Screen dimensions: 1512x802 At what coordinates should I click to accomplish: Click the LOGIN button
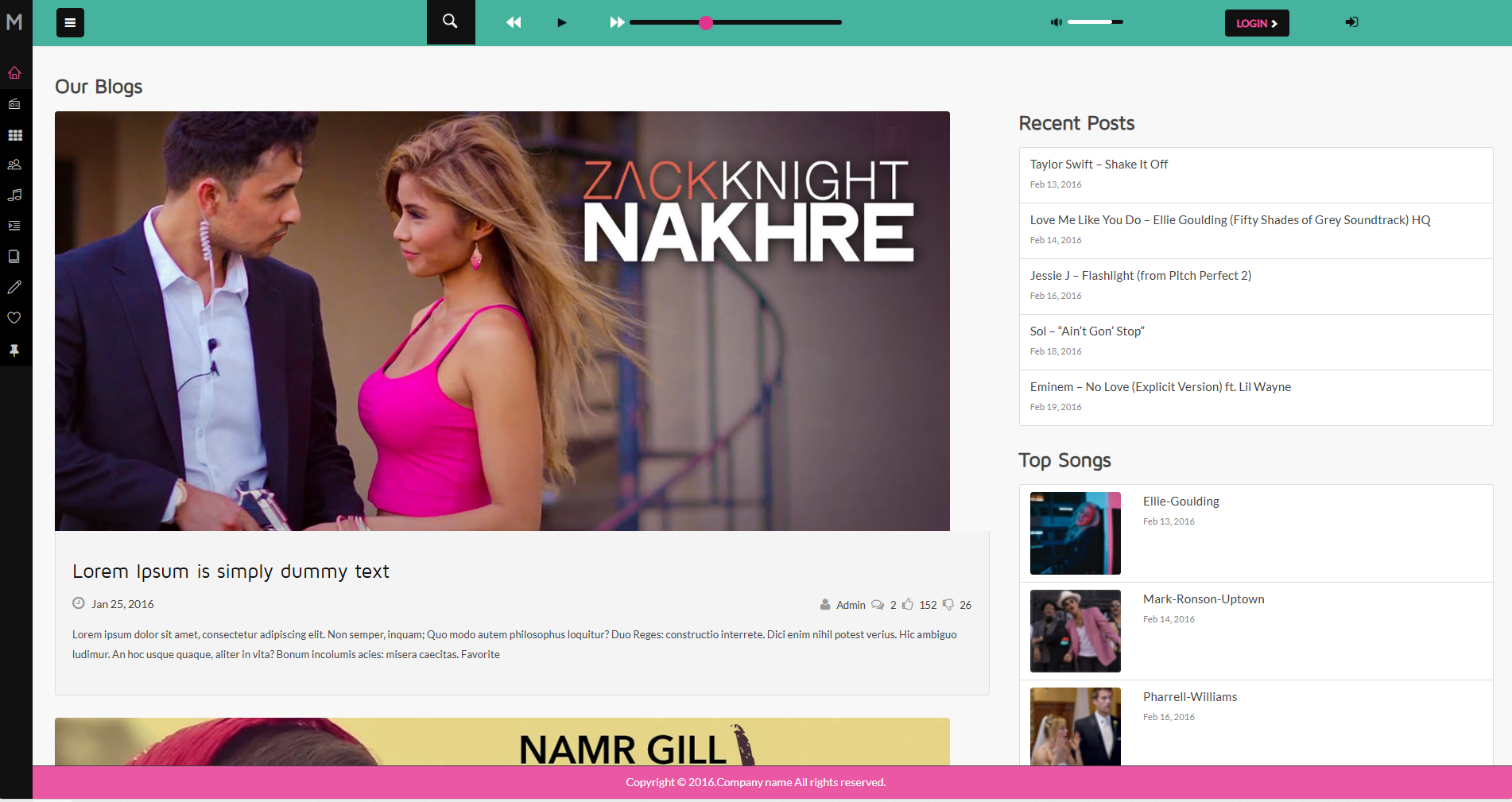coord(1257,23)
